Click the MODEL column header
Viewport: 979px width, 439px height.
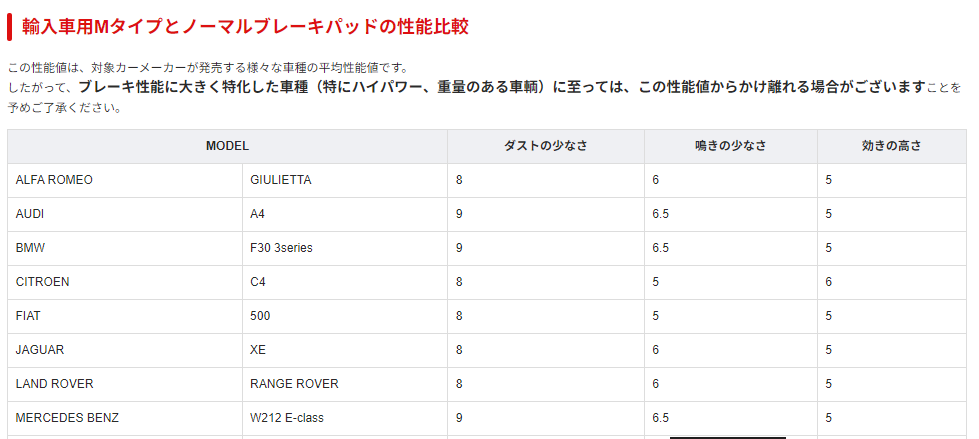pos(227,146)
